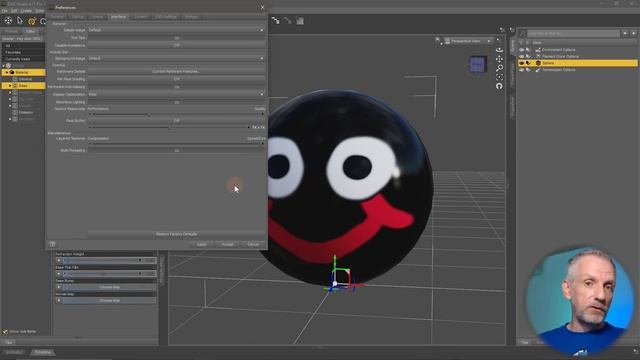The width and height of the screenshot is (640, 360).
Task: Open the viewport options arrow menu
Action: click(498, 40)
